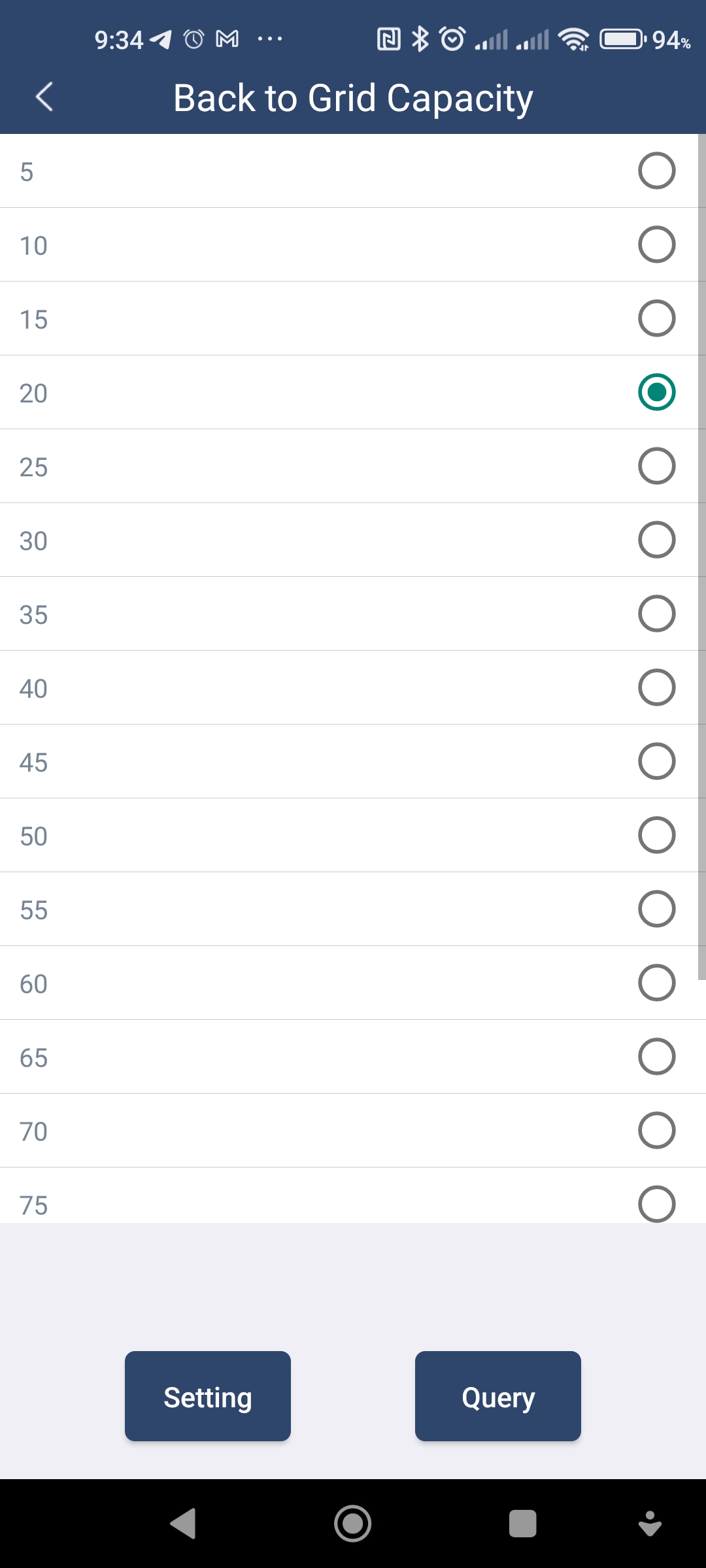Click the list vertical scrollbar
The image size is (706, 1568).
702,557
